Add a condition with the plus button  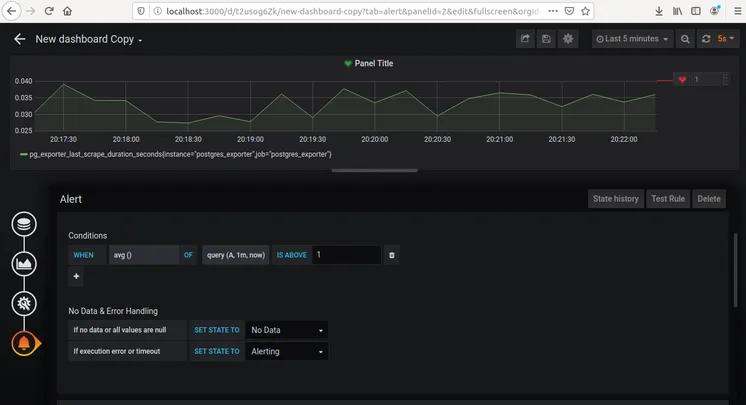coord(76,277)
